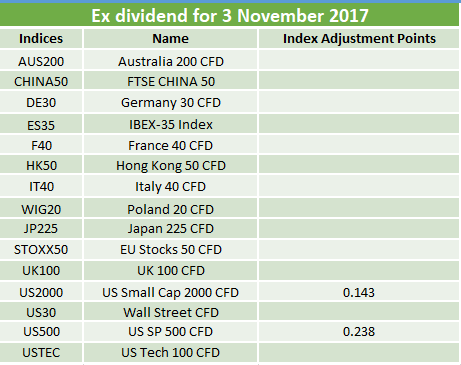Select the Indices column header
The height and width of the screenshot is (365, 461).
(41, 39)
